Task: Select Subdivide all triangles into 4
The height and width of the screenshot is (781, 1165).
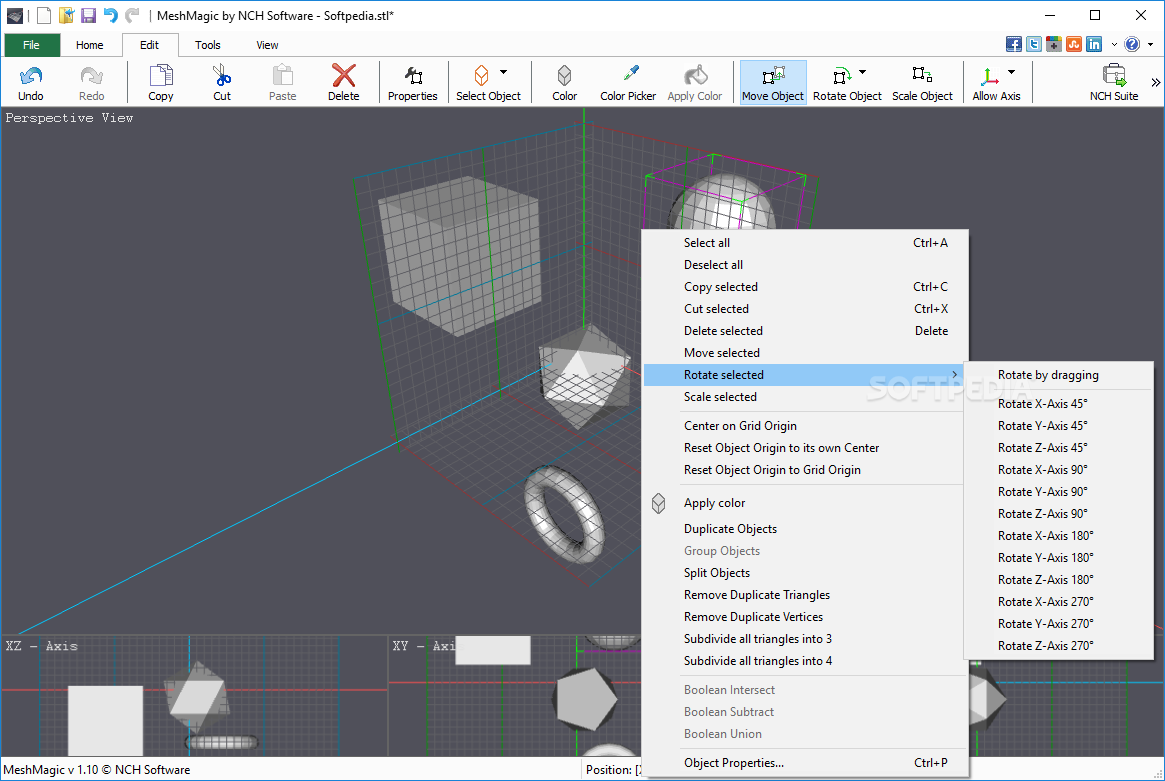Action: [805, 661]
